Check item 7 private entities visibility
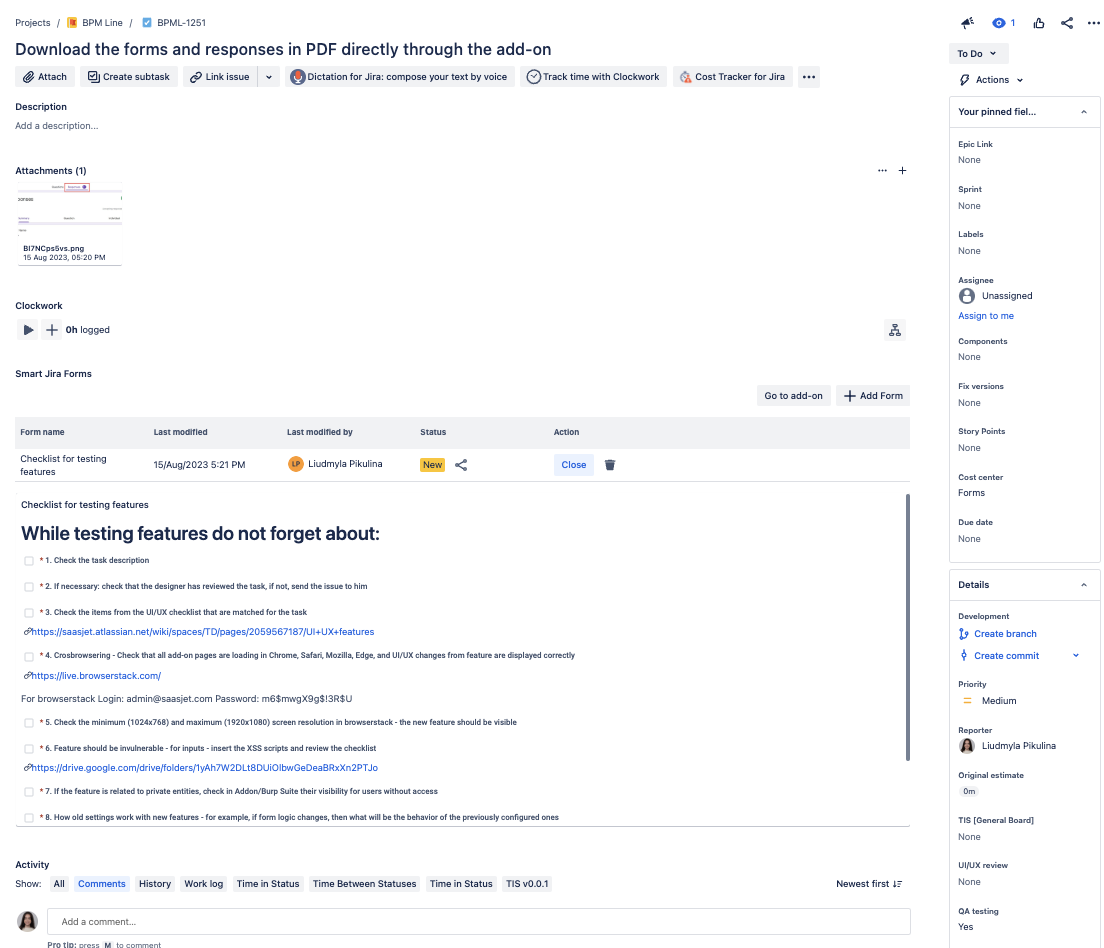Image resolution: width=1104 pixels, height=948 pixels. 29,792
